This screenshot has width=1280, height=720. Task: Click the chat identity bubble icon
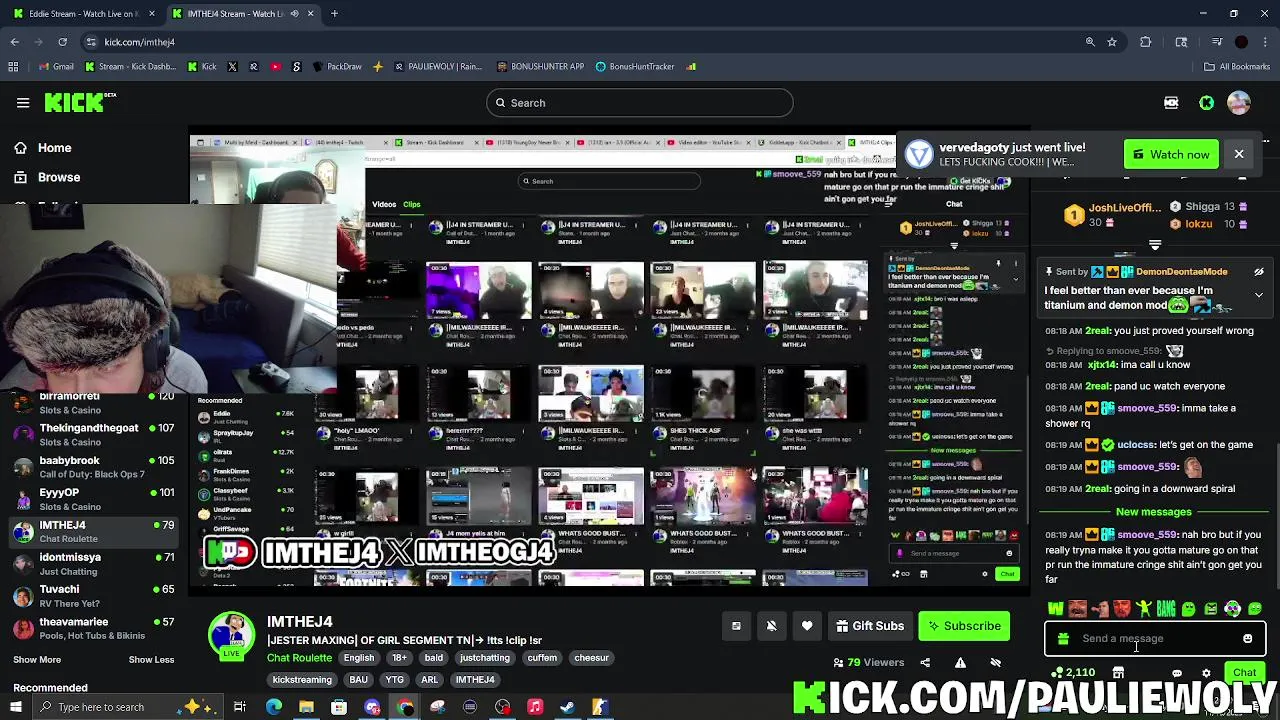1177,673
